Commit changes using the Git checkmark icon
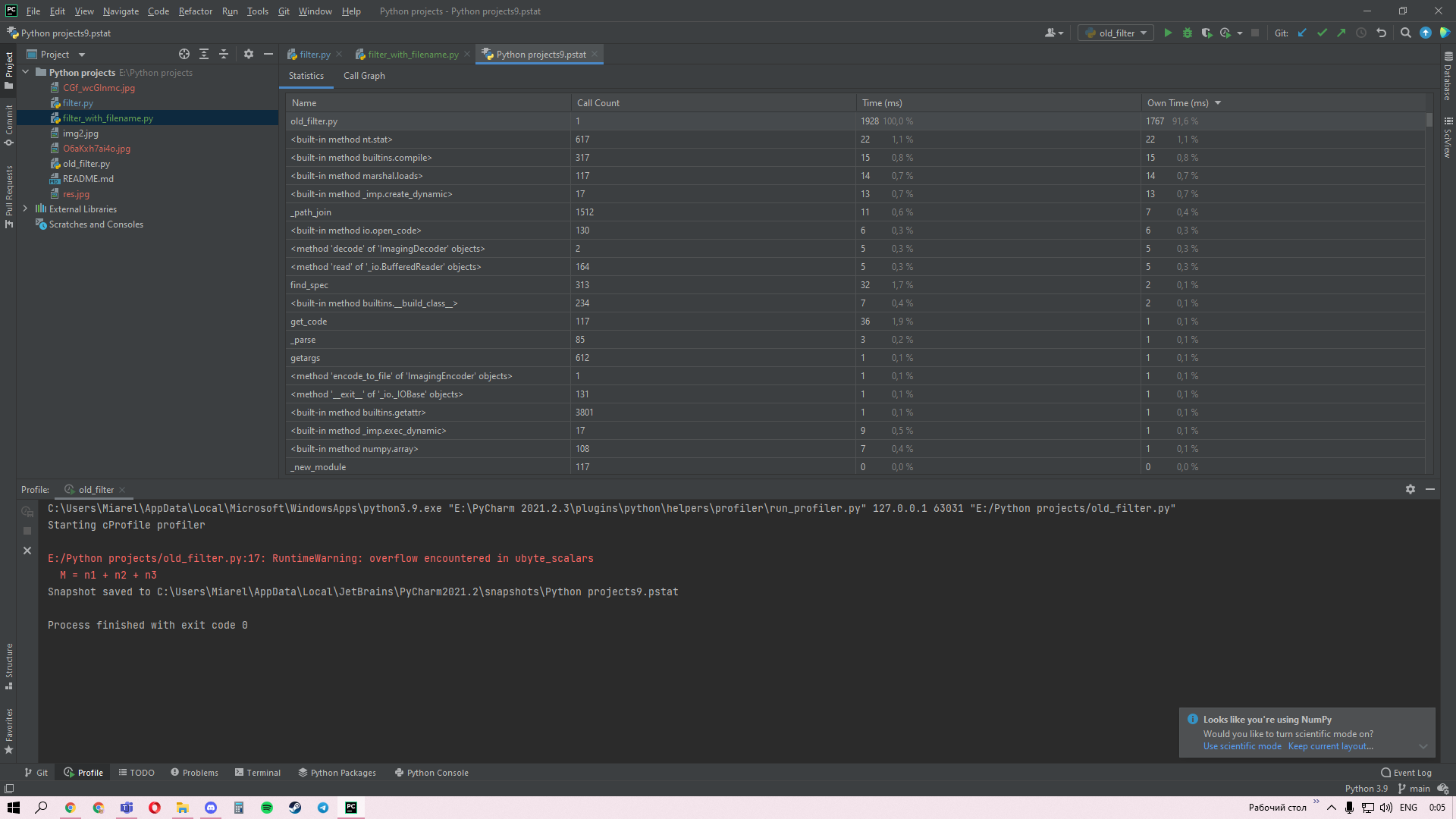Viewport: 1456px width, 819px height. tap(1322, 33)
